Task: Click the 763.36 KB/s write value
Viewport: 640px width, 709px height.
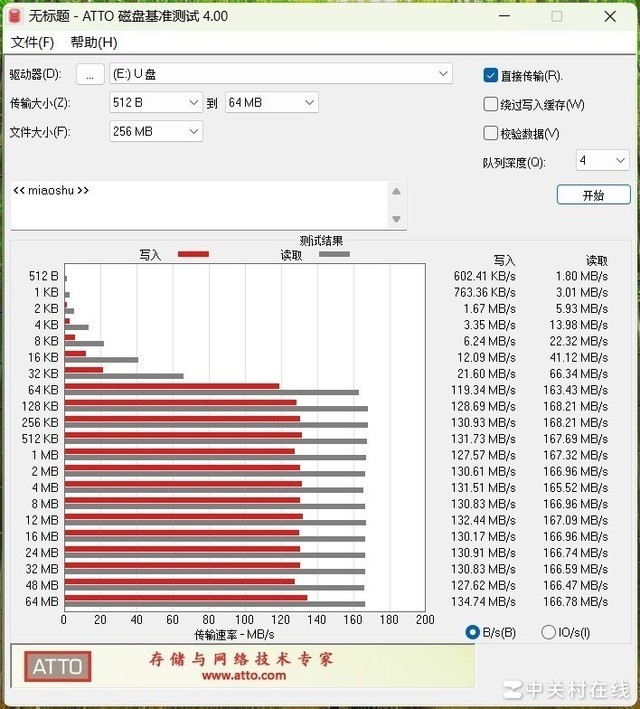Action: pyautogui.click(x=484, y=292)
